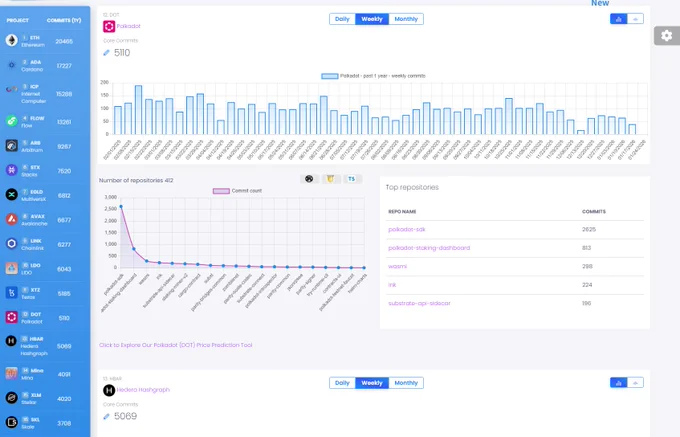The image size is (680, 437).
Task: Filter repositories by the yellow shield icon
Action: [x=330, y=179]
